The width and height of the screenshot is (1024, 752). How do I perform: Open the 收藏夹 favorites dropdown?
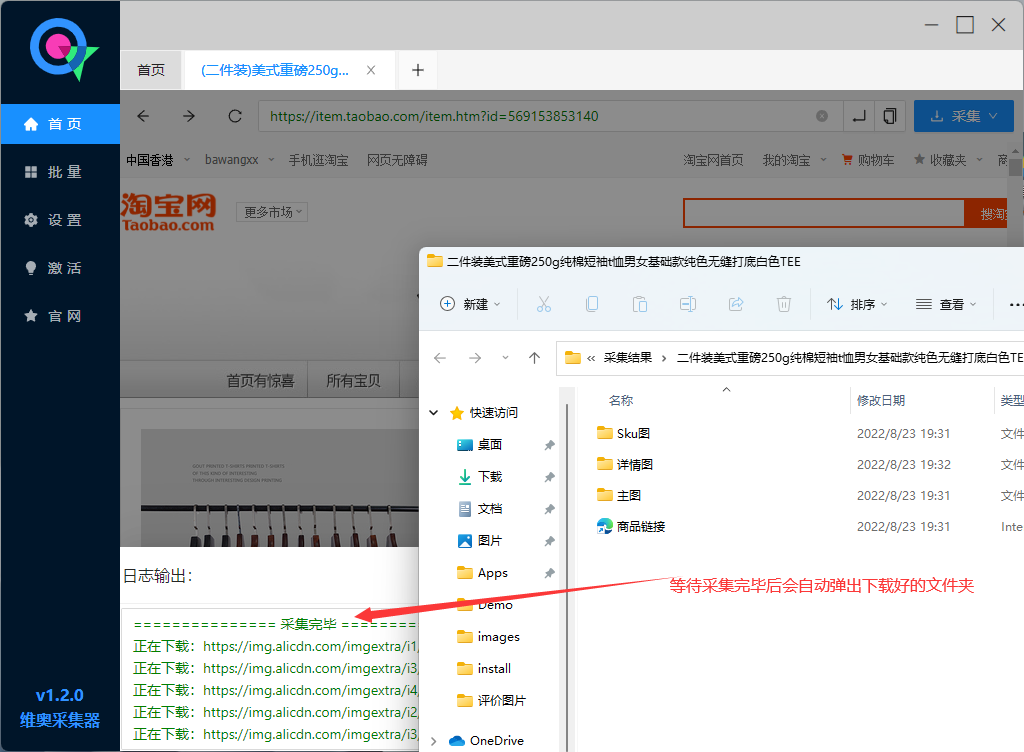[948, 160]
